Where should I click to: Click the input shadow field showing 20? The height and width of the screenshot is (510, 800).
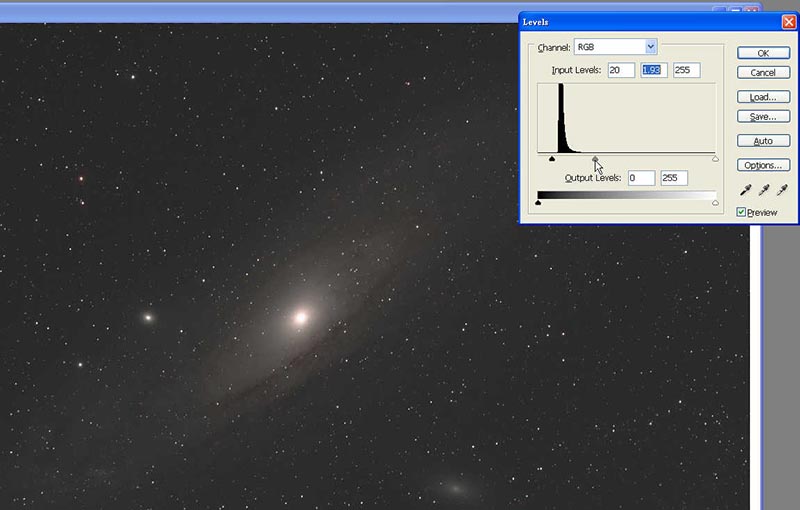[x=620, y=70]
